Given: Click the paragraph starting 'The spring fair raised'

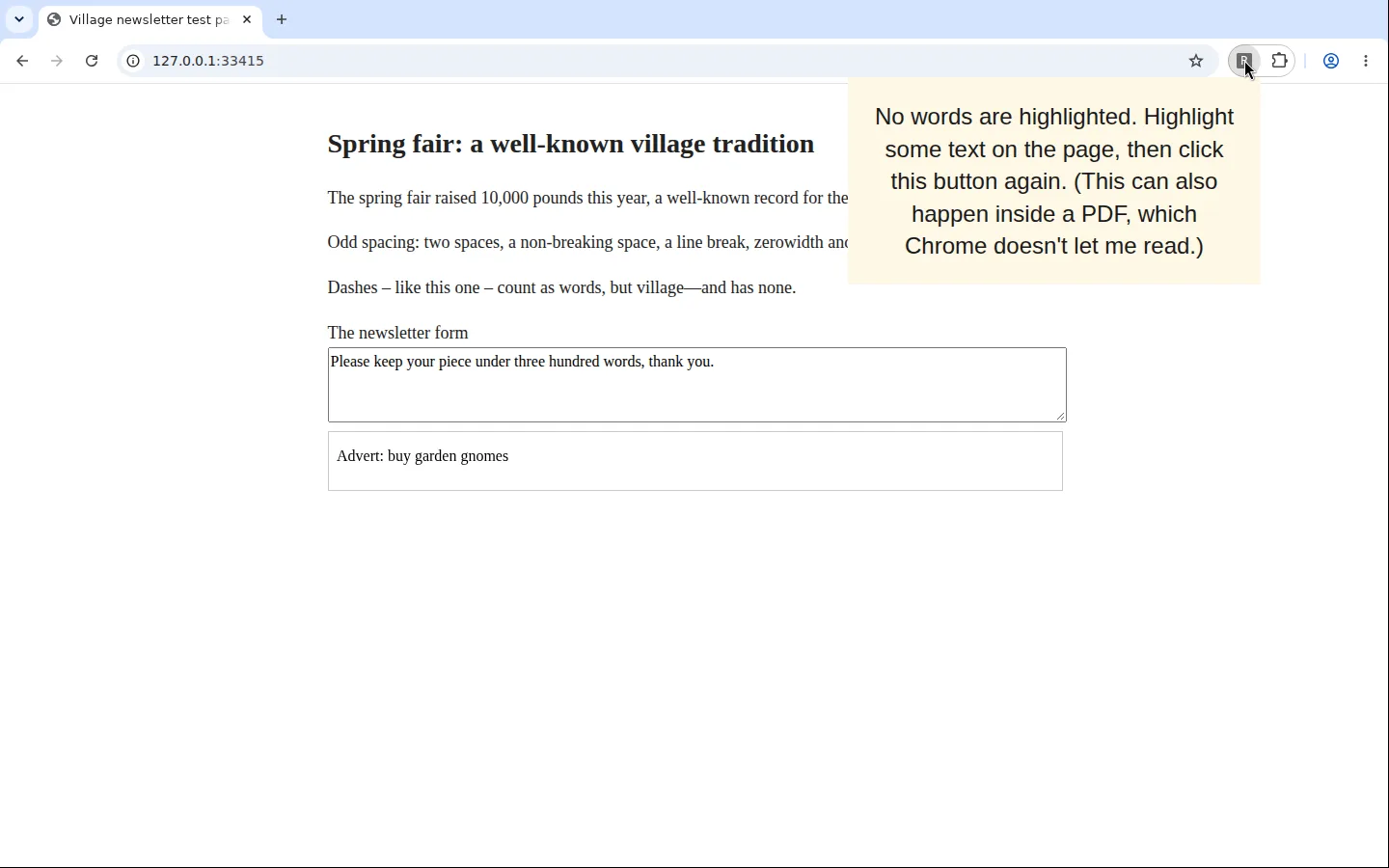Looking at the screenshot, I should 587,198.
